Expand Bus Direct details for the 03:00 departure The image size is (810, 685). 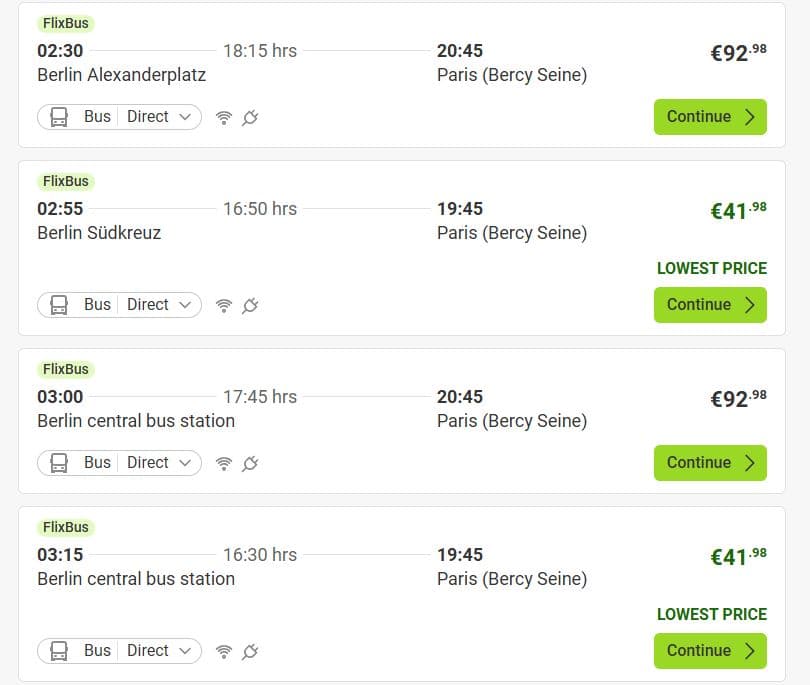click(x=119, y=463)
